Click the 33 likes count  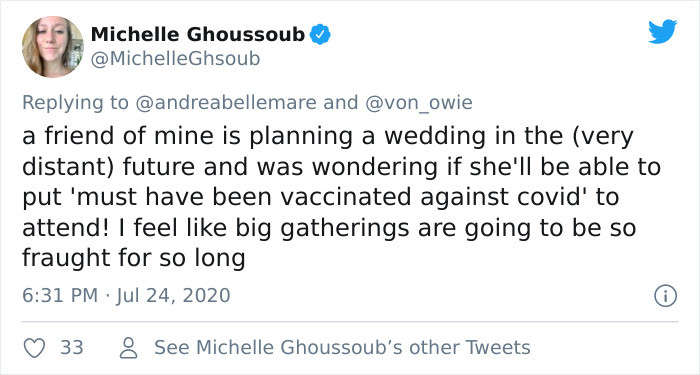tap(72, 348)
